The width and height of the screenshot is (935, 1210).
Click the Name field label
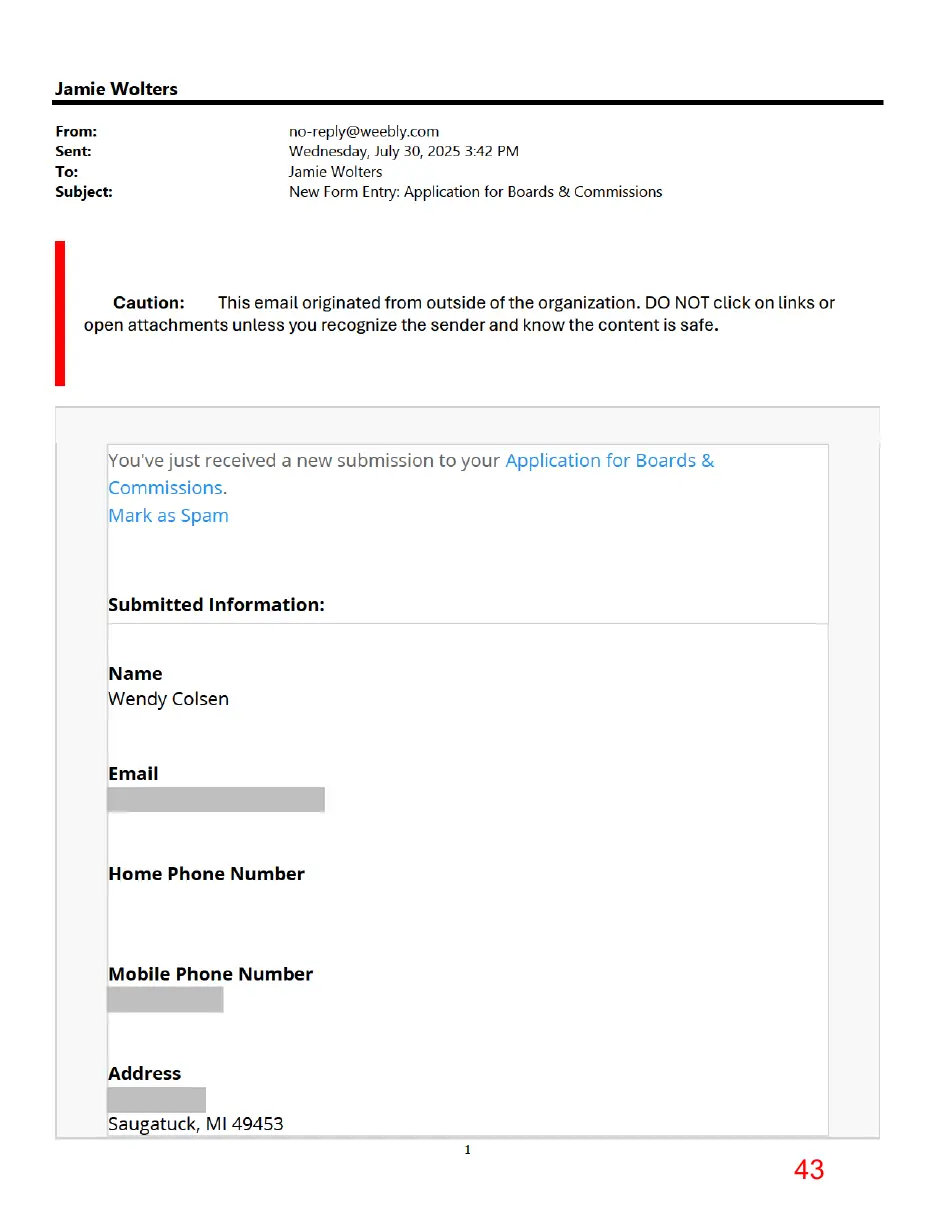pos(135,674)
